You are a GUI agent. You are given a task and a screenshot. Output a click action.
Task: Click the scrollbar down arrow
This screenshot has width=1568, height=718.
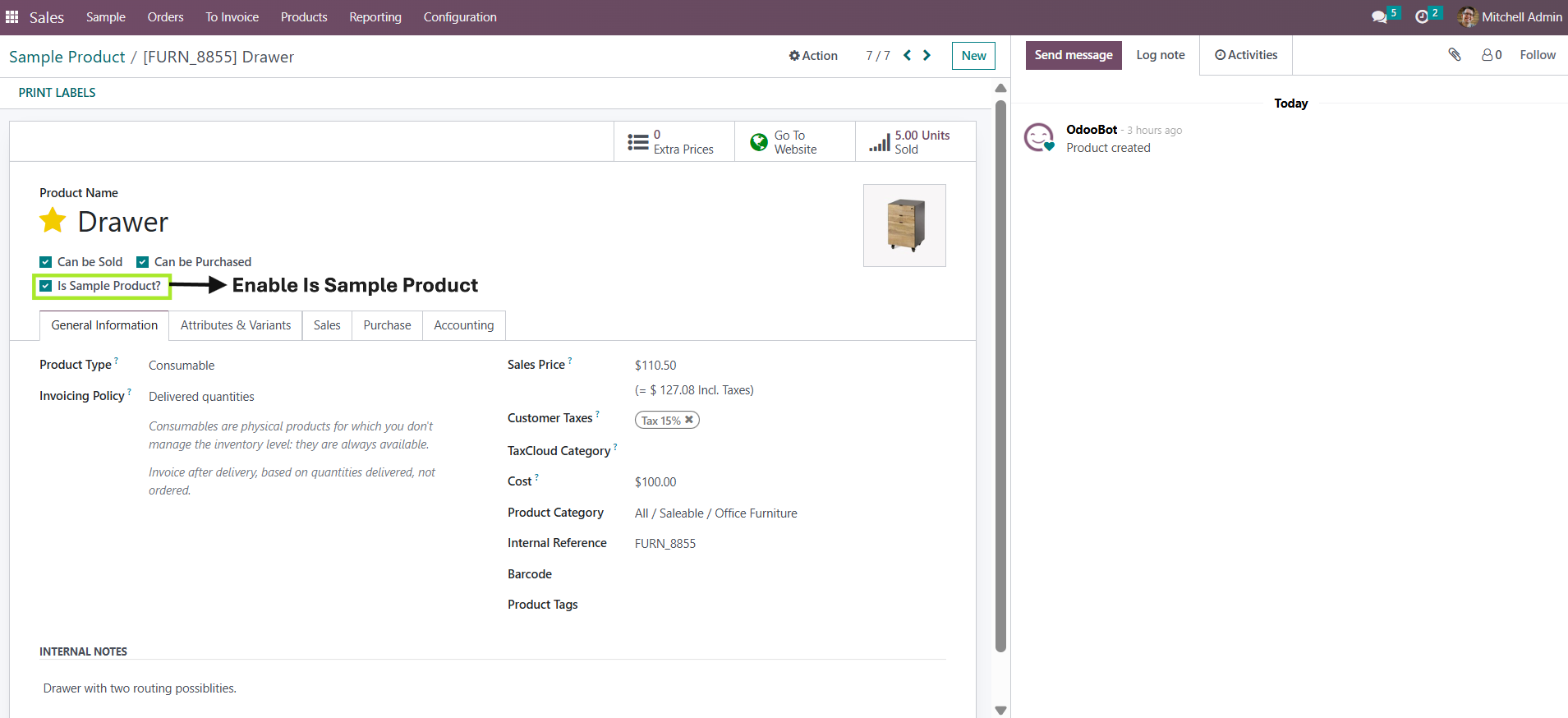[1000, 710]
